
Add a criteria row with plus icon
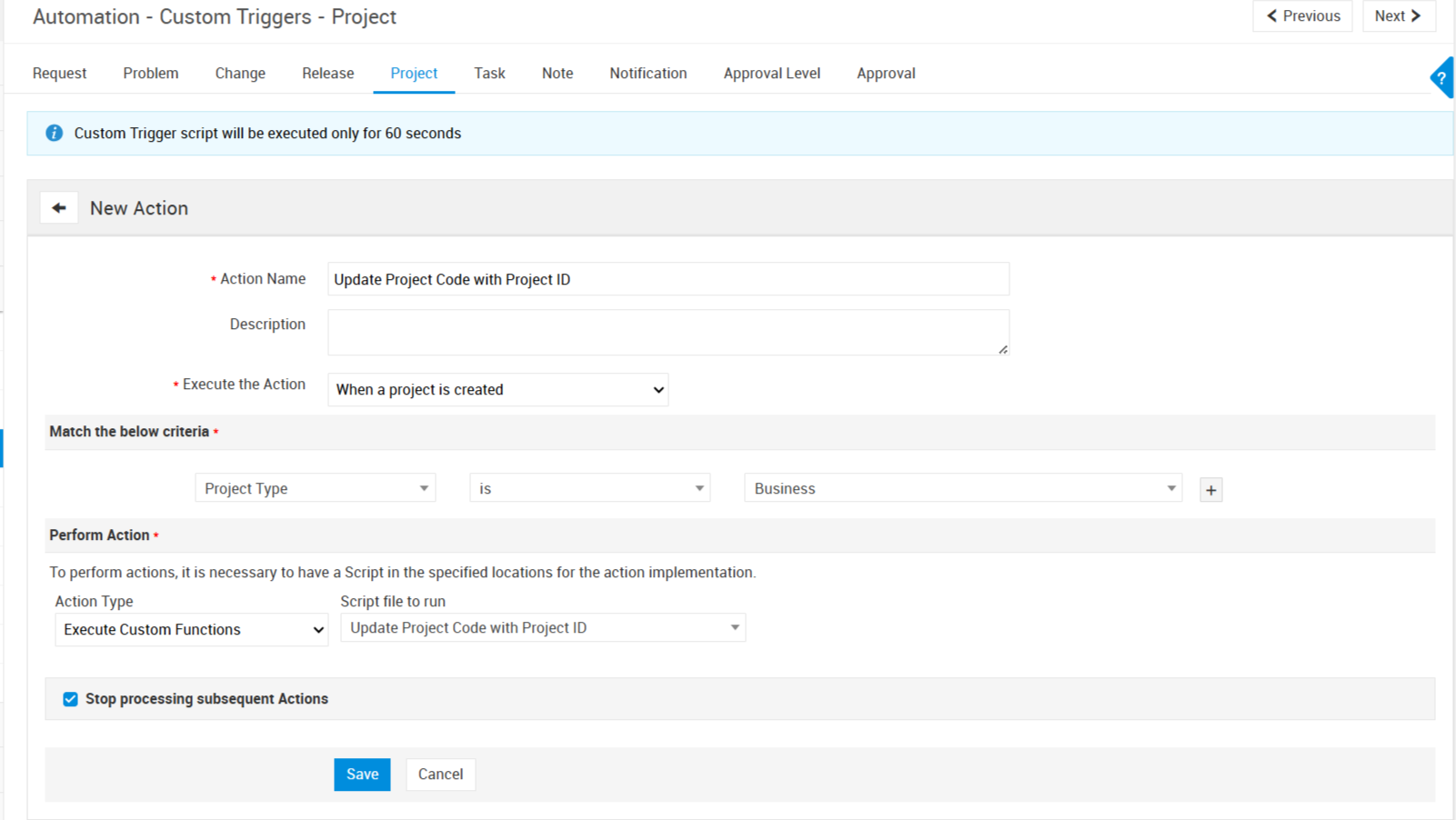1210,490
